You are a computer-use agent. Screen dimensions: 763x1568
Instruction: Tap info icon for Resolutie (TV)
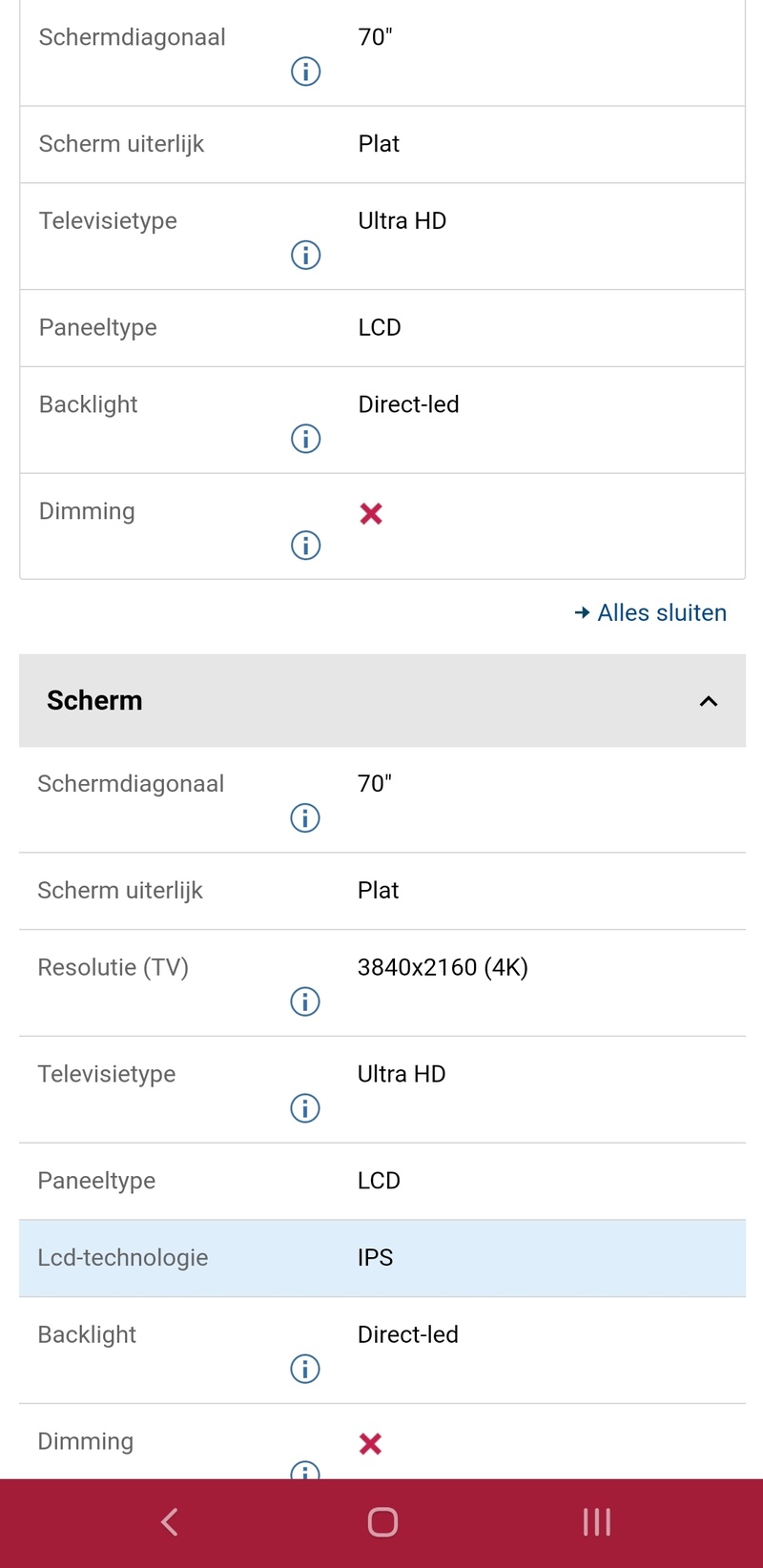pos(304,1001)
